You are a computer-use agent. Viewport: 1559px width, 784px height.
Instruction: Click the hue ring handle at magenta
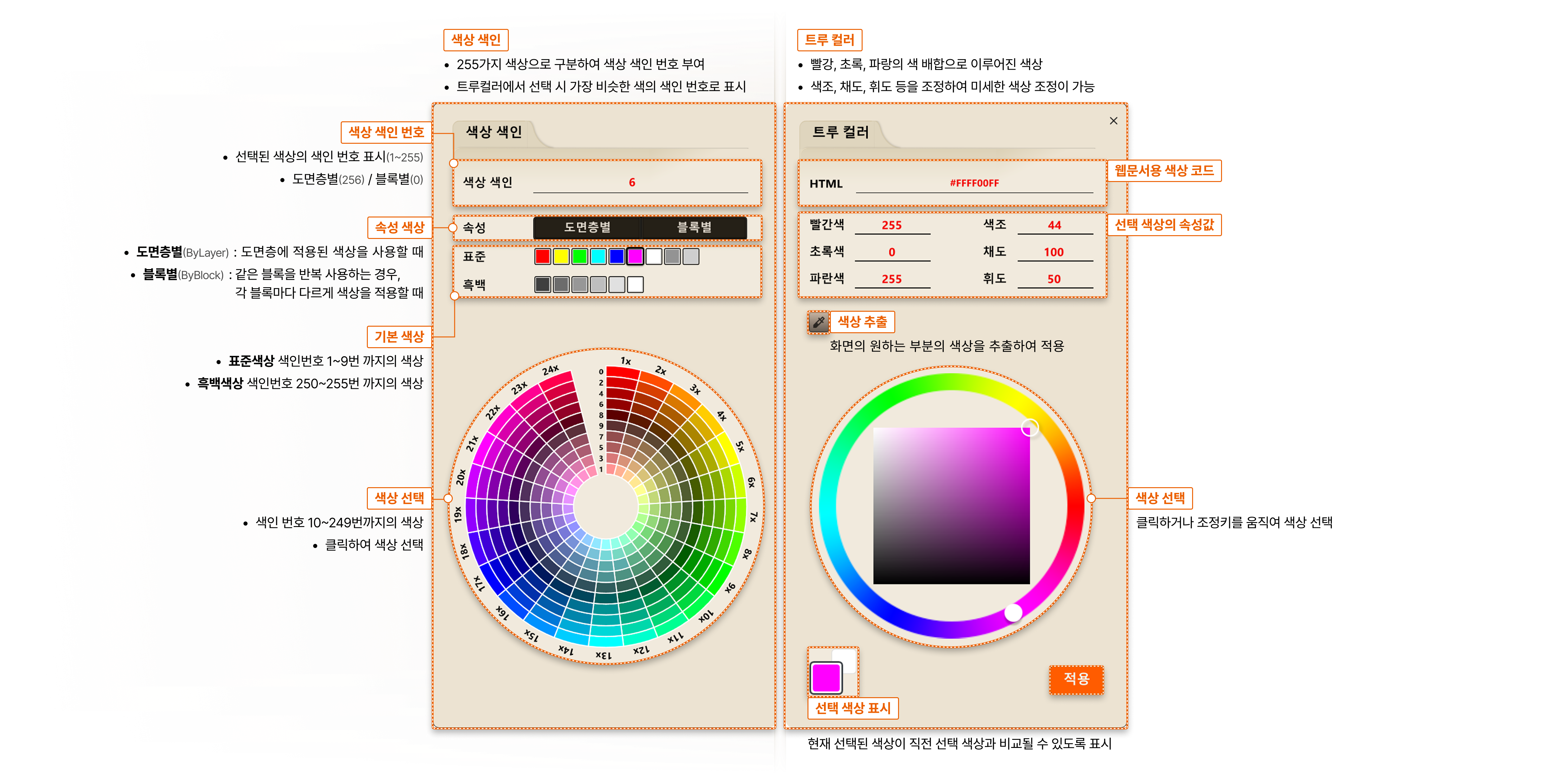tap(1013, 613)
